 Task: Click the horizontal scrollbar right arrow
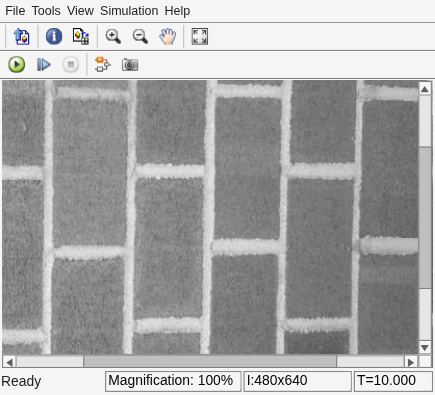pyautogui.click(x=411, y=362)
